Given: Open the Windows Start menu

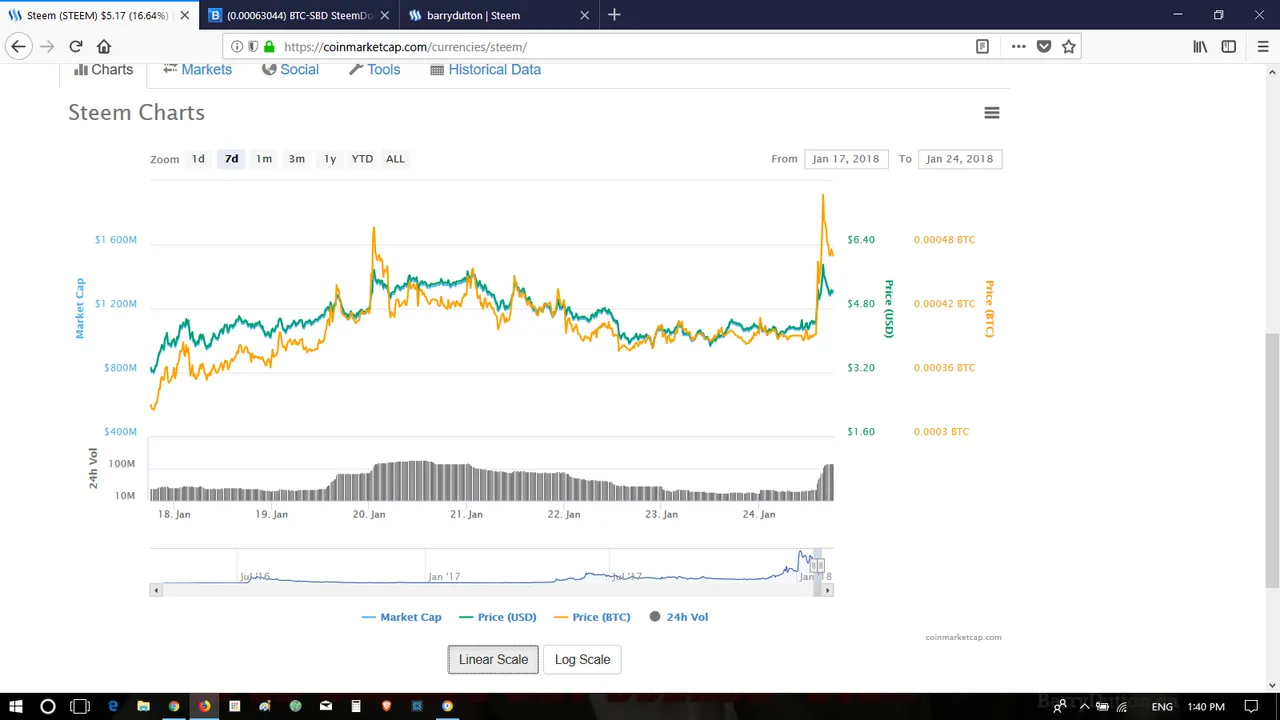Looking at the screenshot, I should 15,706.
